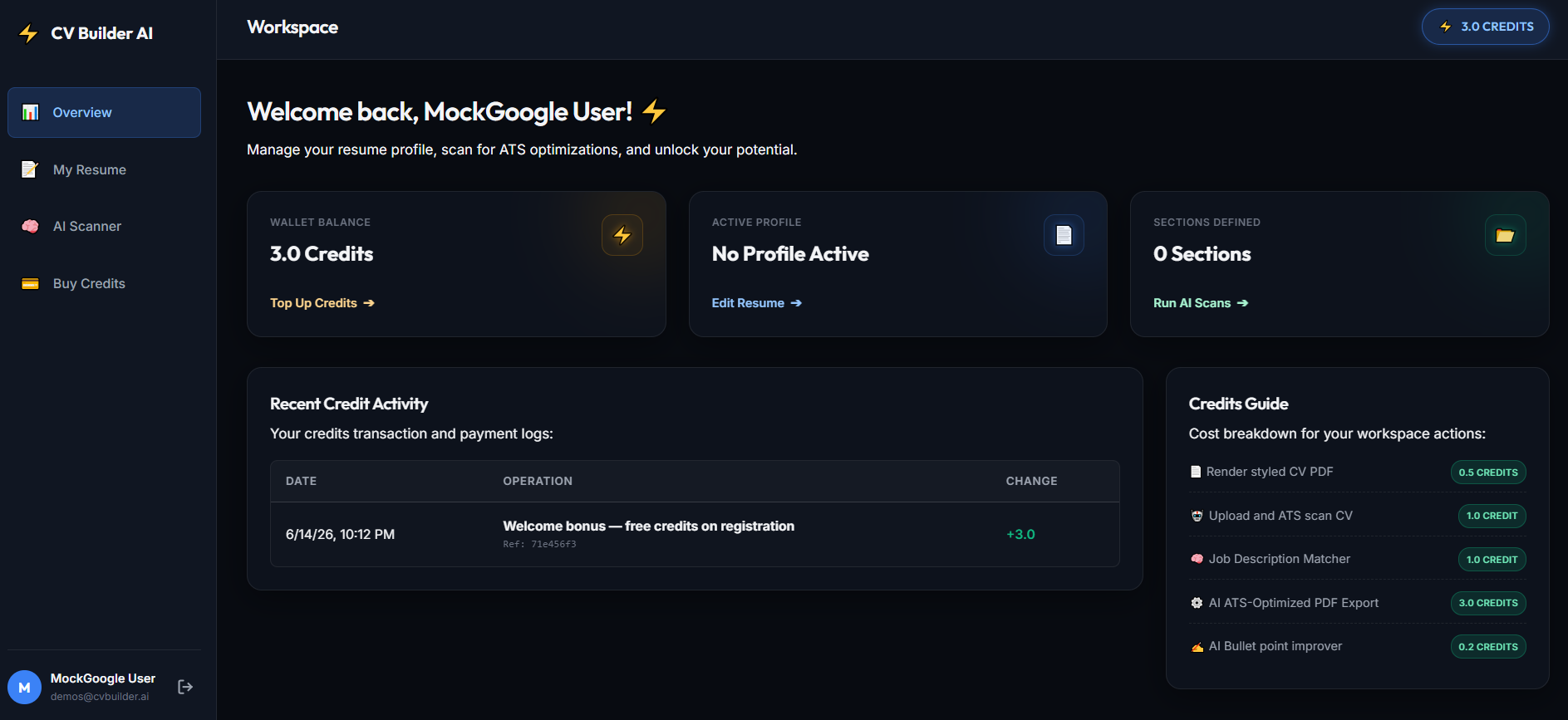The height and width of the screenshot is (720, 1568).
Task: Click the Upload and ATS scan CV label
Action: click(1280, 516)
